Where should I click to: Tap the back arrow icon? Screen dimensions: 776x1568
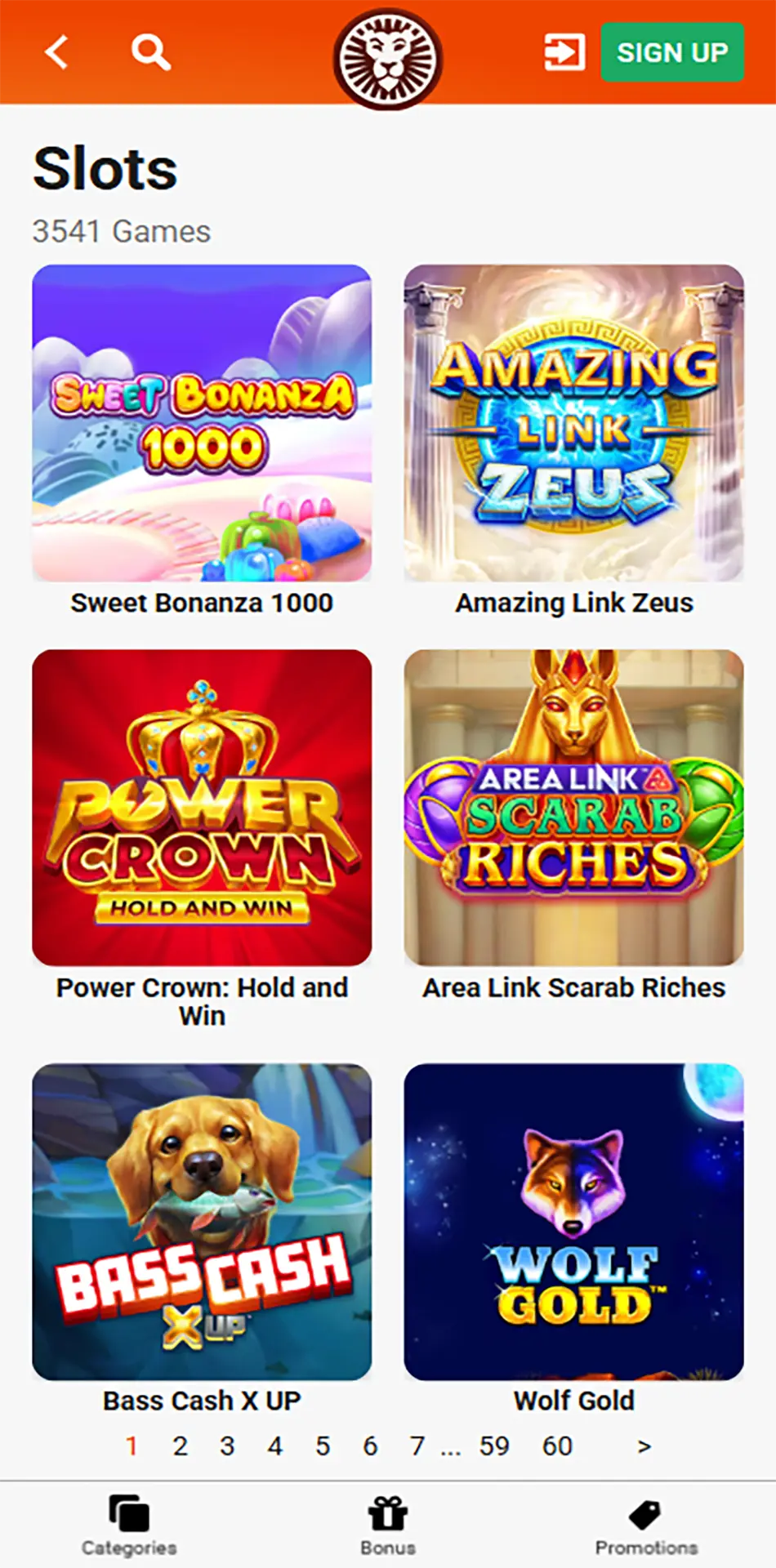(56, 52)
